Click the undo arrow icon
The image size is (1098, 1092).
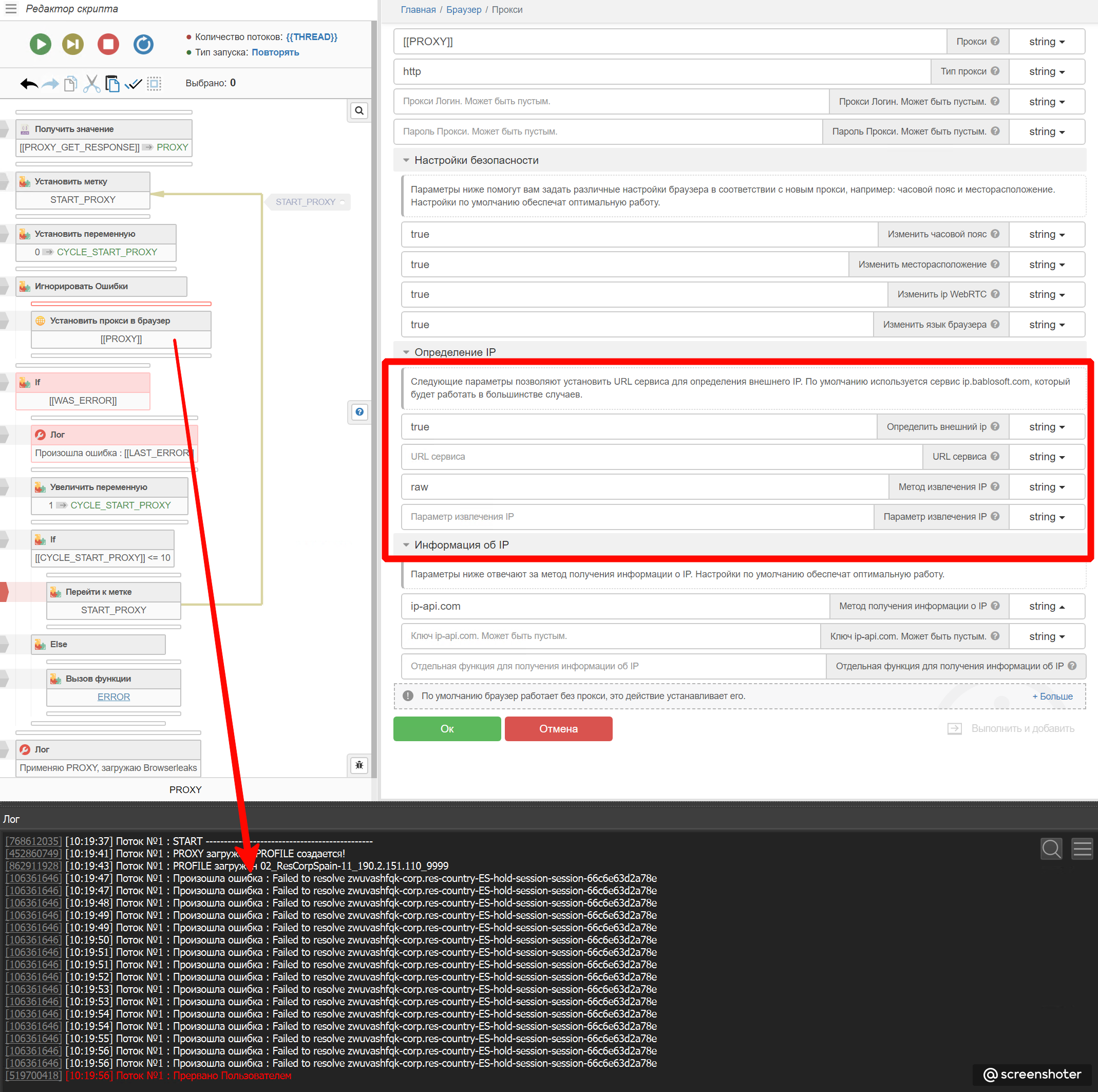(29, 84)
